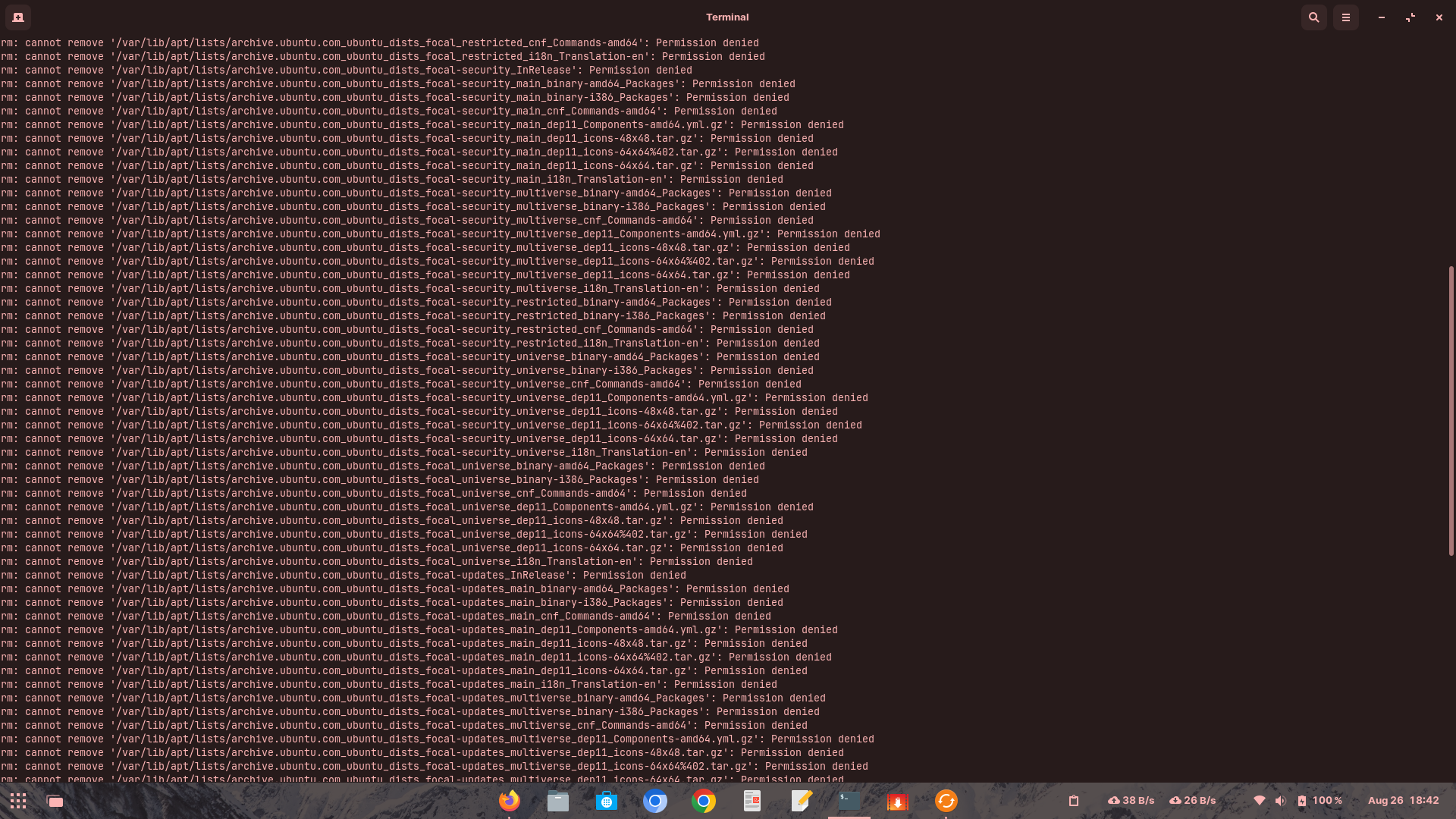The width and height of the screenshot is (1456, 819).
Task: Open the Files manager from the dock
Action: pyautogui.click(x=558, y=801)
